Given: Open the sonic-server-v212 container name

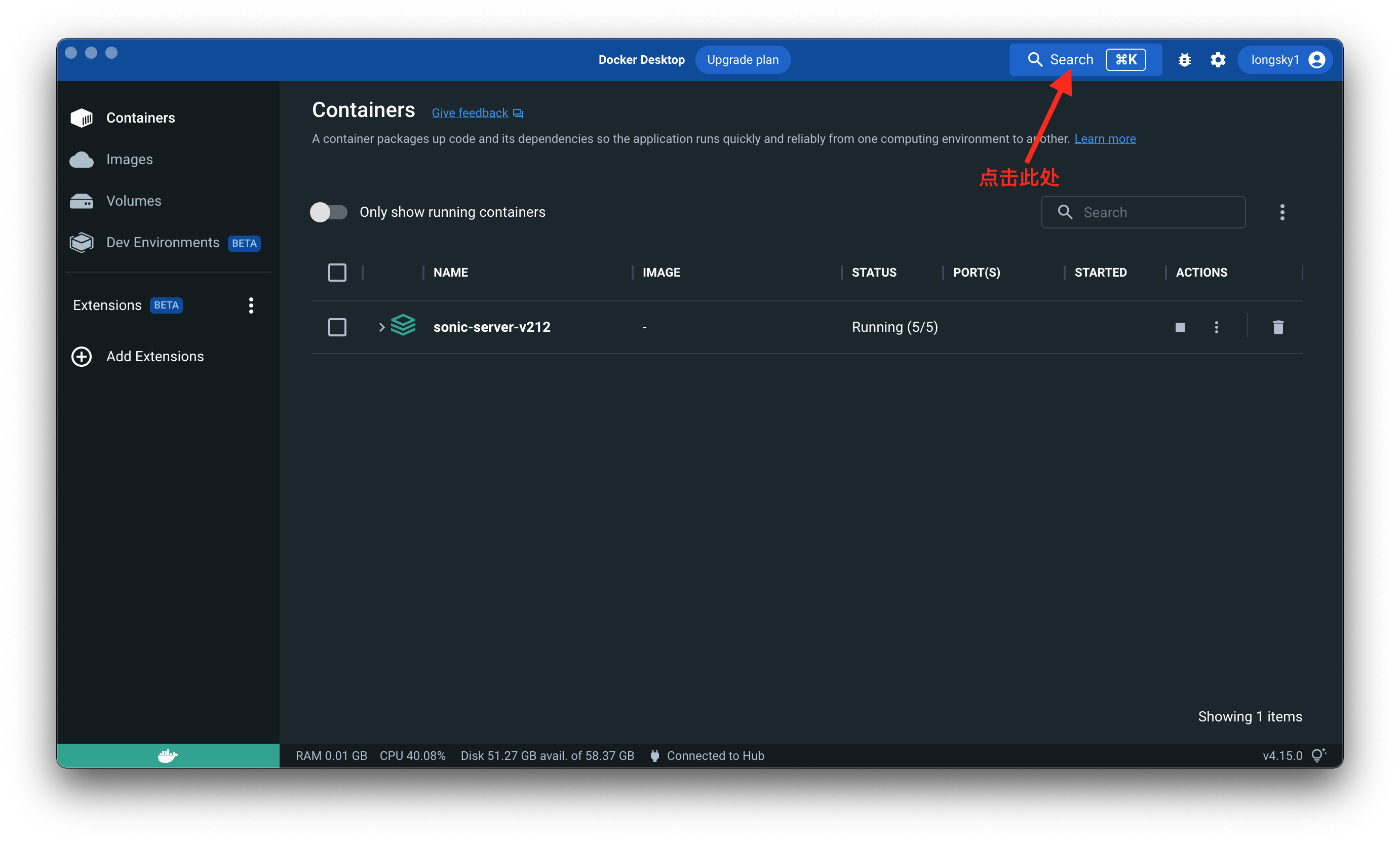Looking at the screenshot, I should pyautogui.click(x=492, y=327).
